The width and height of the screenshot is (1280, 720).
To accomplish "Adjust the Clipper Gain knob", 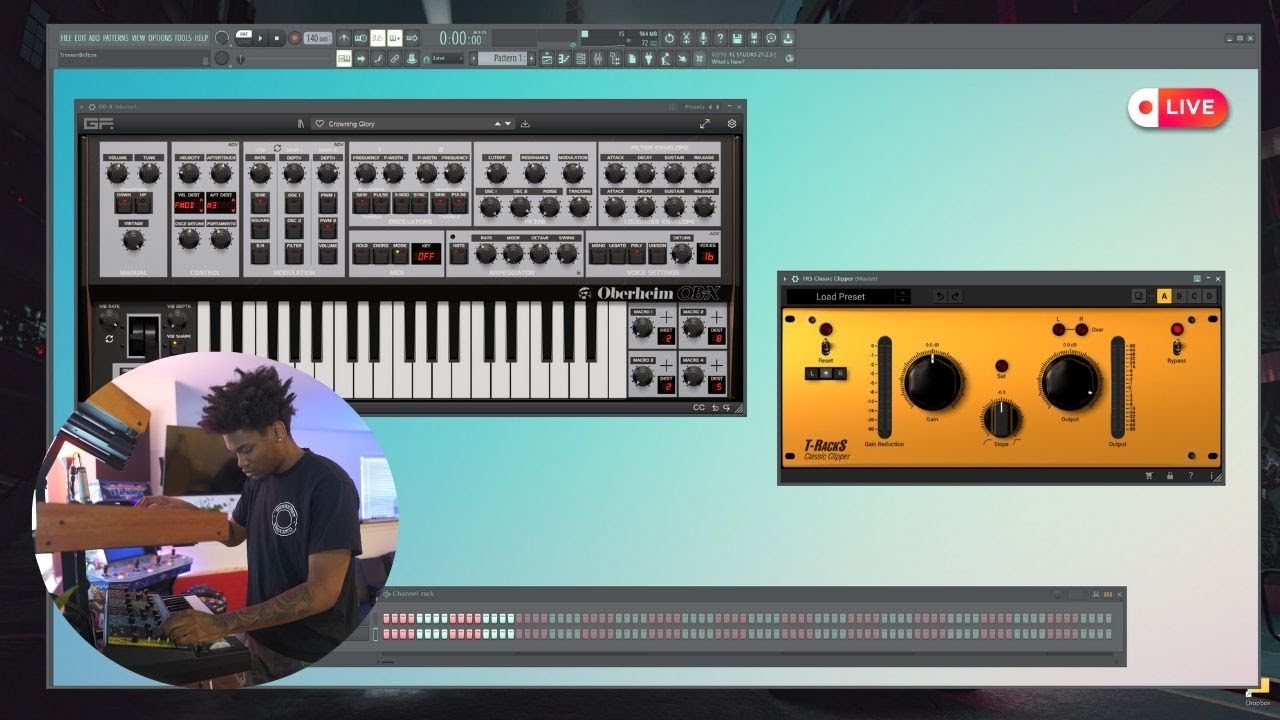I will 933,382.
